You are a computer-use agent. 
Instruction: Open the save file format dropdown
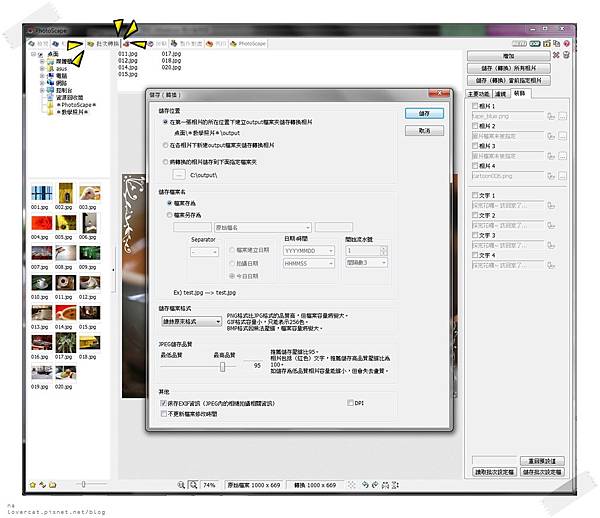click(x=191, y=321)
